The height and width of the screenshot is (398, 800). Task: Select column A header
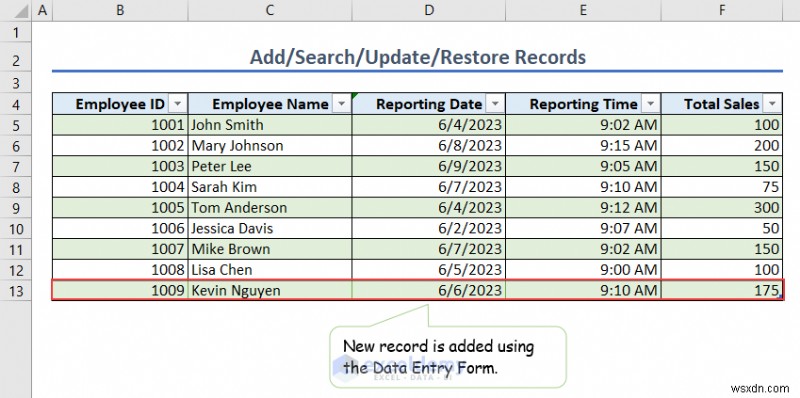[x=42, y=10]
